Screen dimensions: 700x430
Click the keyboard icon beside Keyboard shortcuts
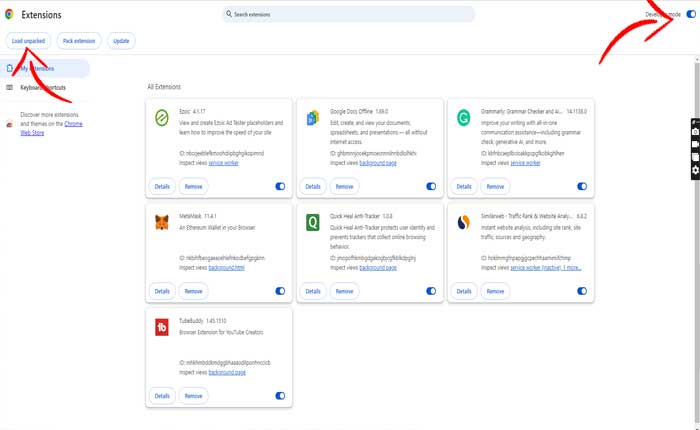[x=9, y=88]
